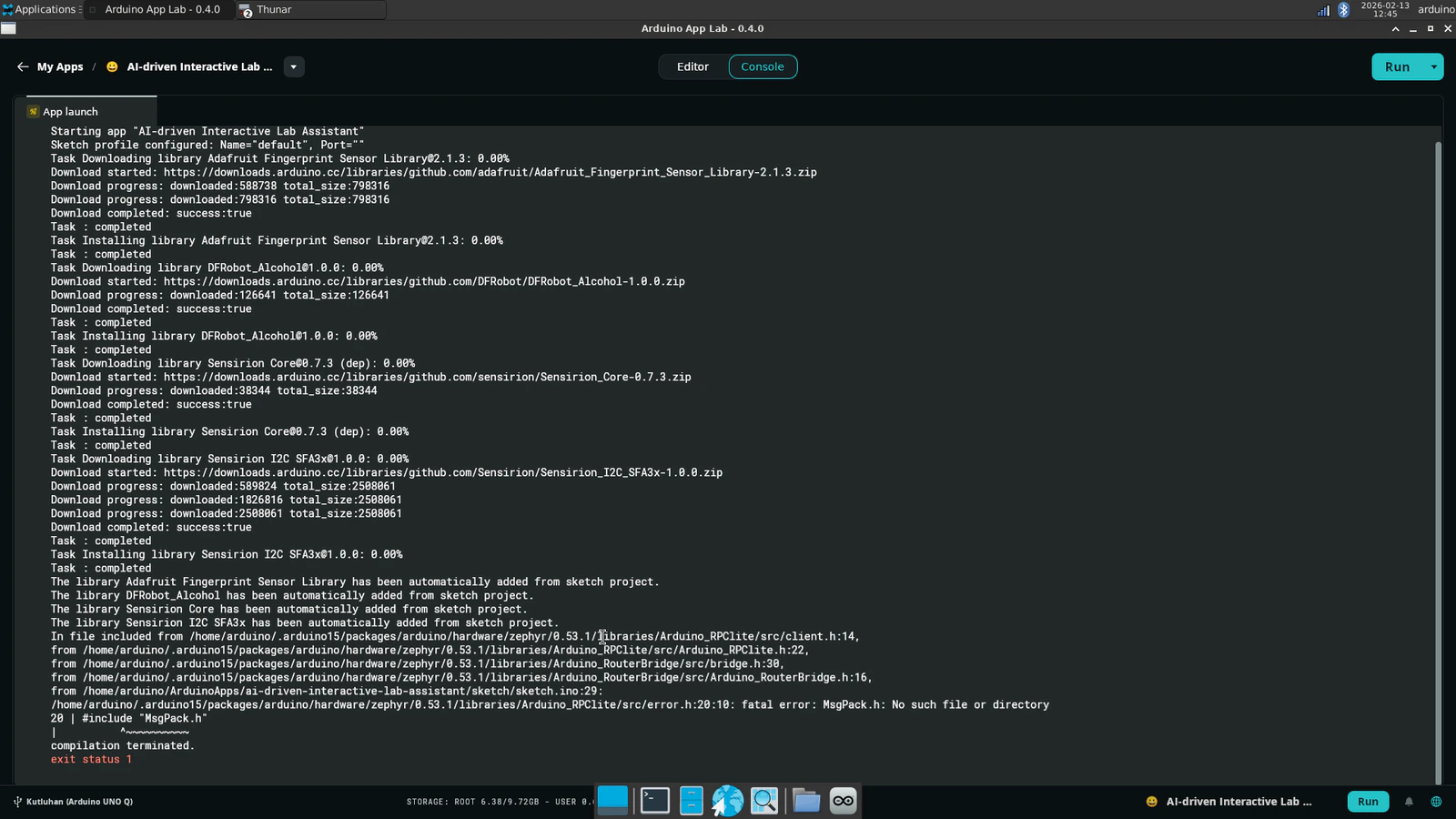The image size is (1456, 819).
Task: Select the Console view tab
Action: (763, 66)
